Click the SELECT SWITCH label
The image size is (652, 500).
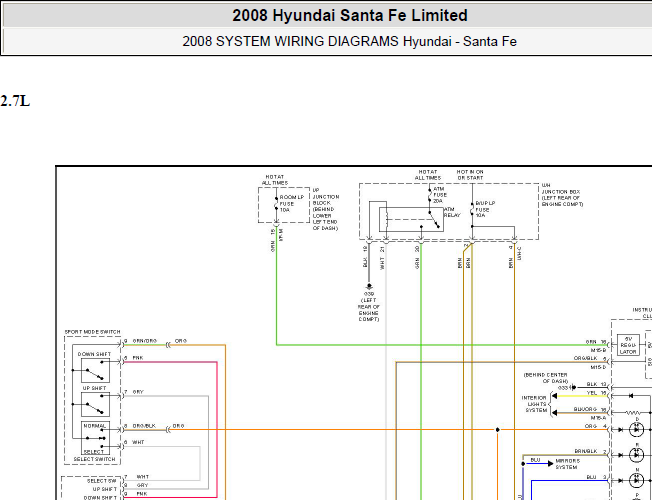click(x=94, y=459)
